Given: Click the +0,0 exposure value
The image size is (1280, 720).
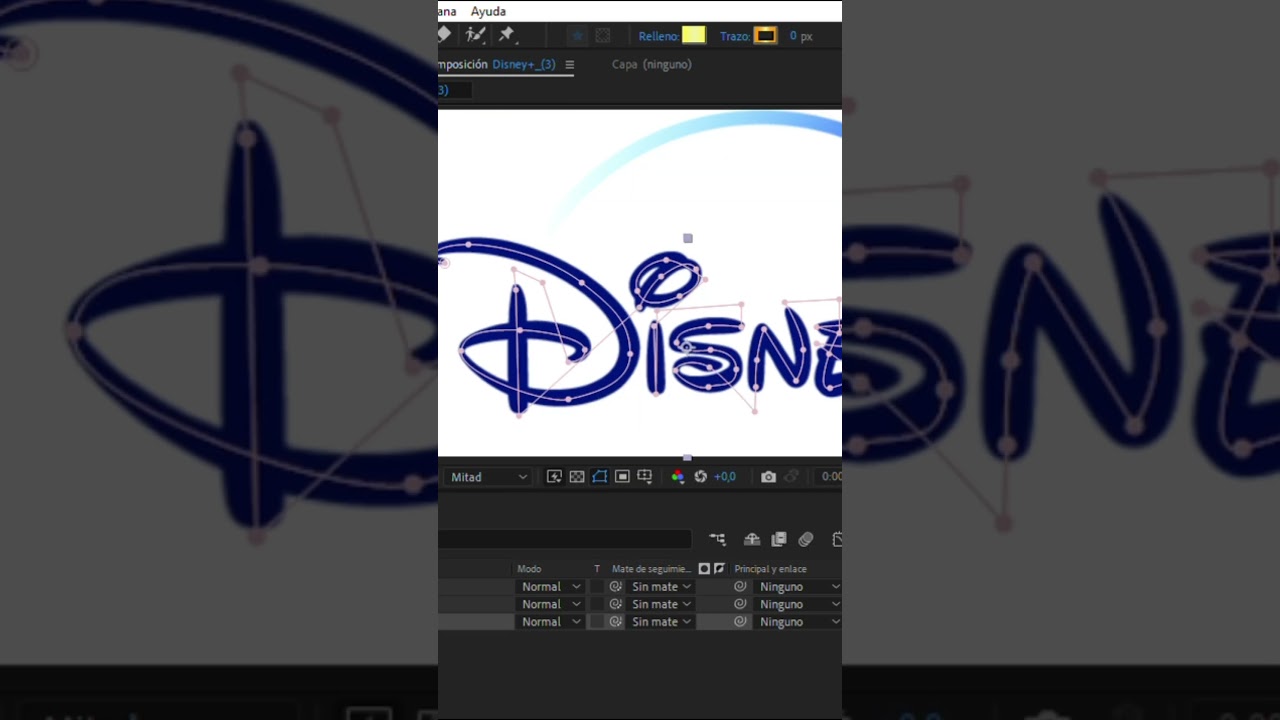Looking at the screenshot, I should click(x=725, y=477).
